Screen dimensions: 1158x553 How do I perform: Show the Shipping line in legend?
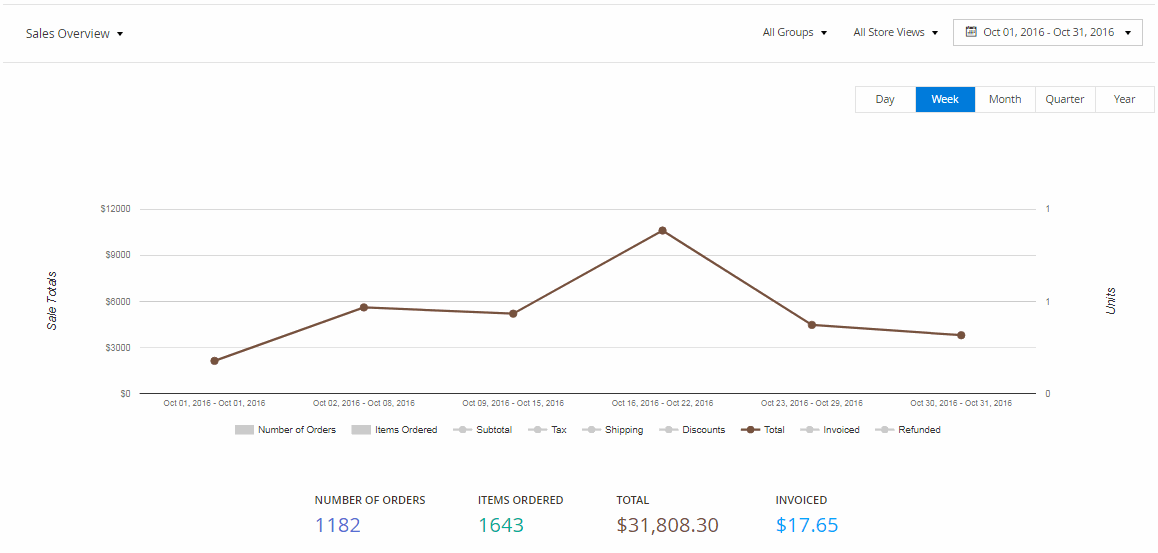pyautogui.click(x=592, y=430)
